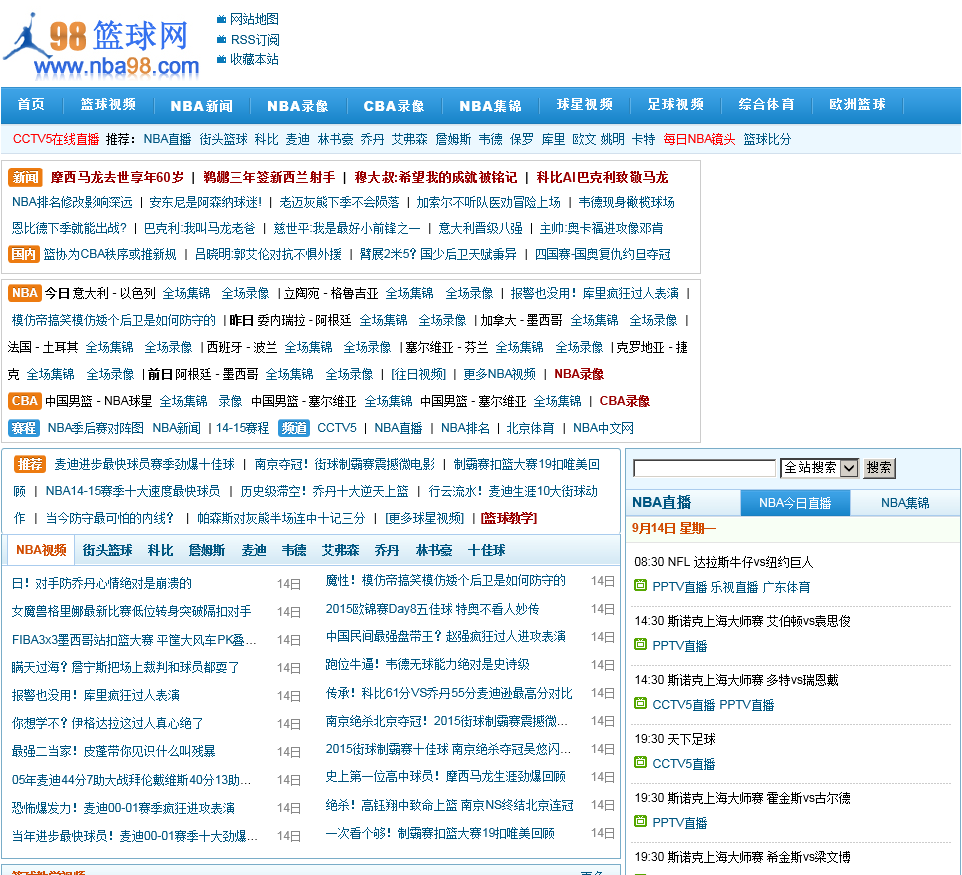Viewport: 962px width, 875px height.
Task: Click the orange CBA badge
Action: pyautogui.click(x=25, y=401)
